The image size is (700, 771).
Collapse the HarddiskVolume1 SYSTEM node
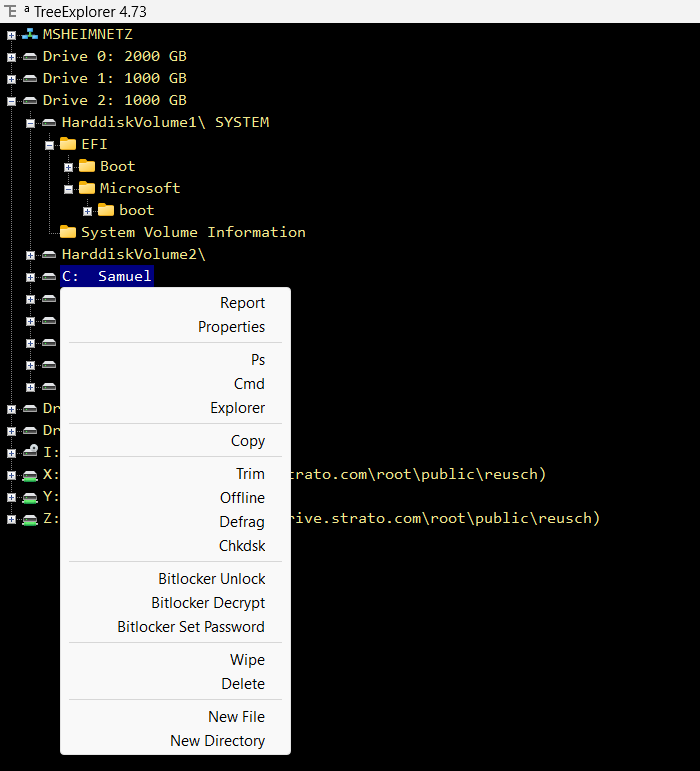pyautogui.click(x=30, y=122)
